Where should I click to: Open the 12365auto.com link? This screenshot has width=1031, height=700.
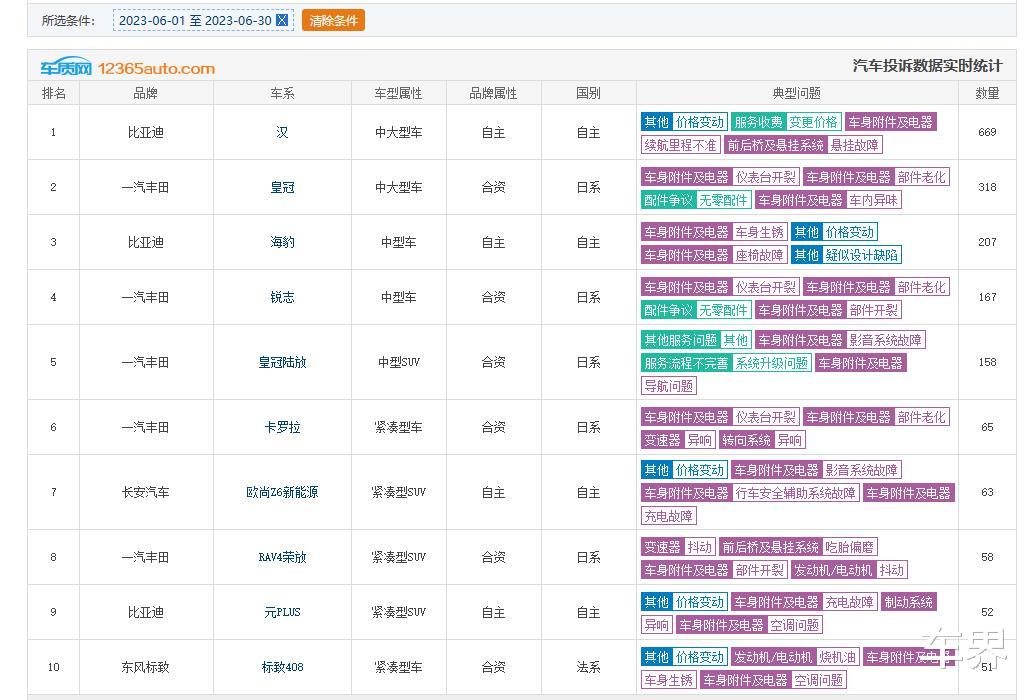pyautogui.click(x=156, y=68)
